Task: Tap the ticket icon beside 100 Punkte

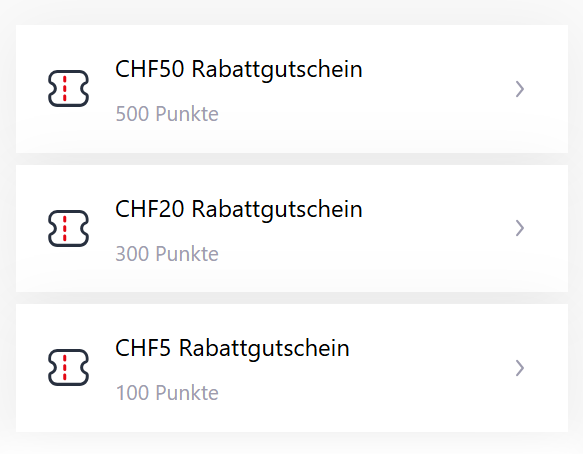Action: coord(68,368)
